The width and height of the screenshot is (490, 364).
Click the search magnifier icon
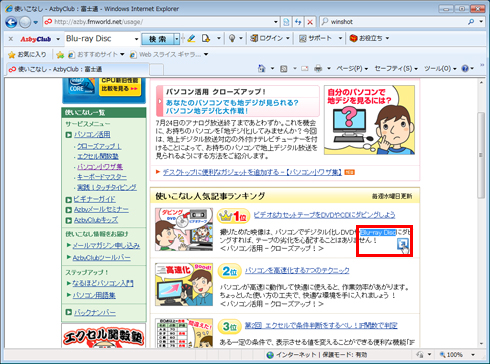471,22
